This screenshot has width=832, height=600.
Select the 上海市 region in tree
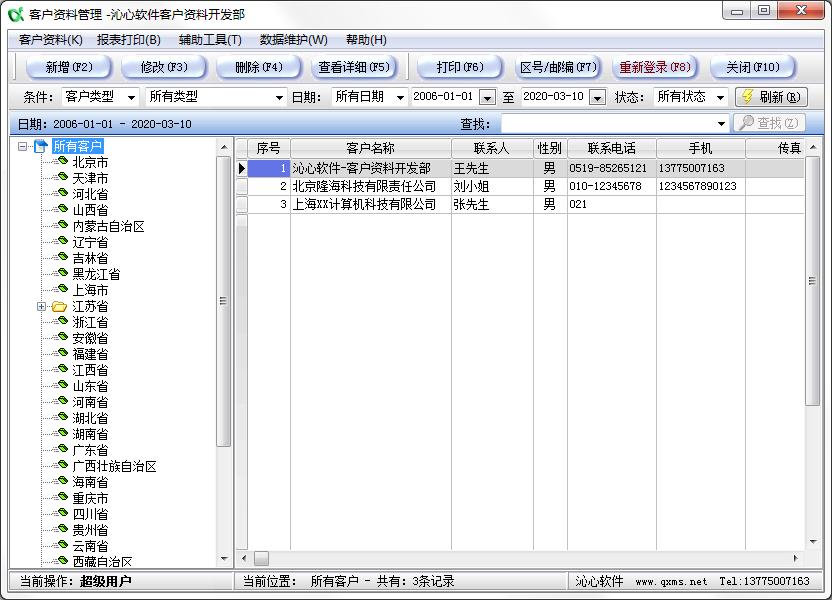pos(90,290)
